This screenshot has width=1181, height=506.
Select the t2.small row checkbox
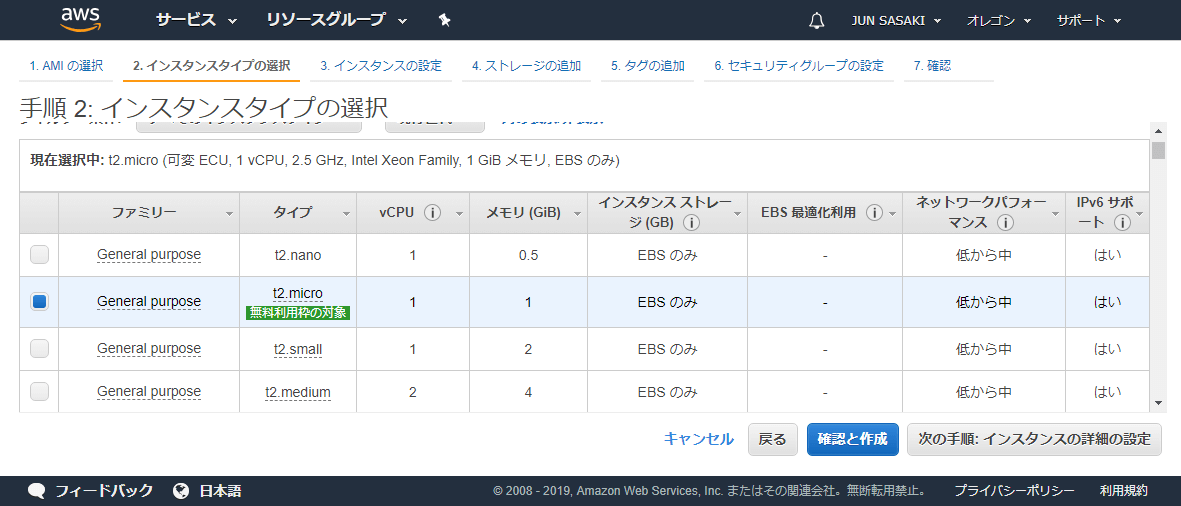pyautogui.click(x=39, y=349)
